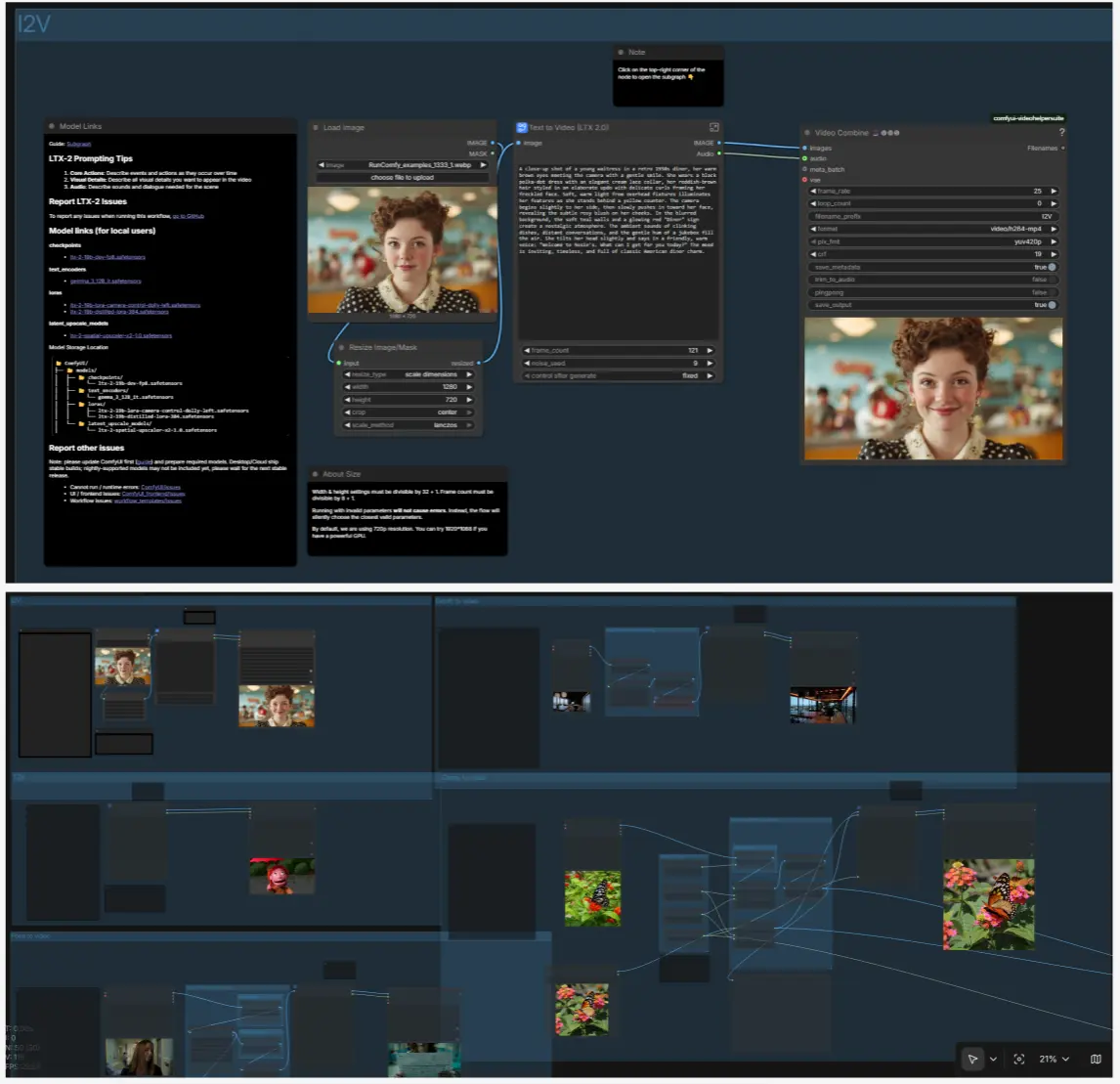Click the filename_prefix field

pos(933,217)
